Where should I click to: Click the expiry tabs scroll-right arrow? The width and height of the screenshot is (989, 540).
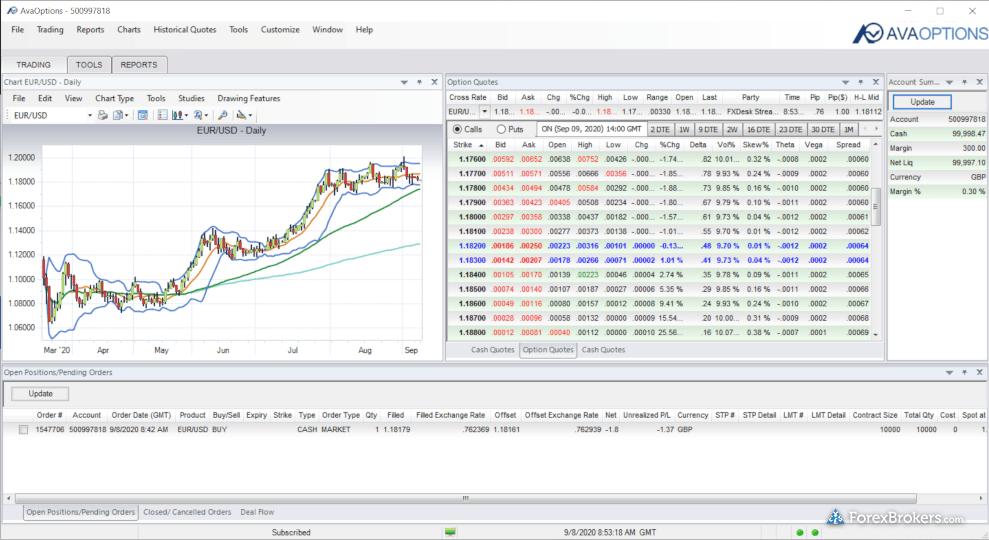(876, 129)
